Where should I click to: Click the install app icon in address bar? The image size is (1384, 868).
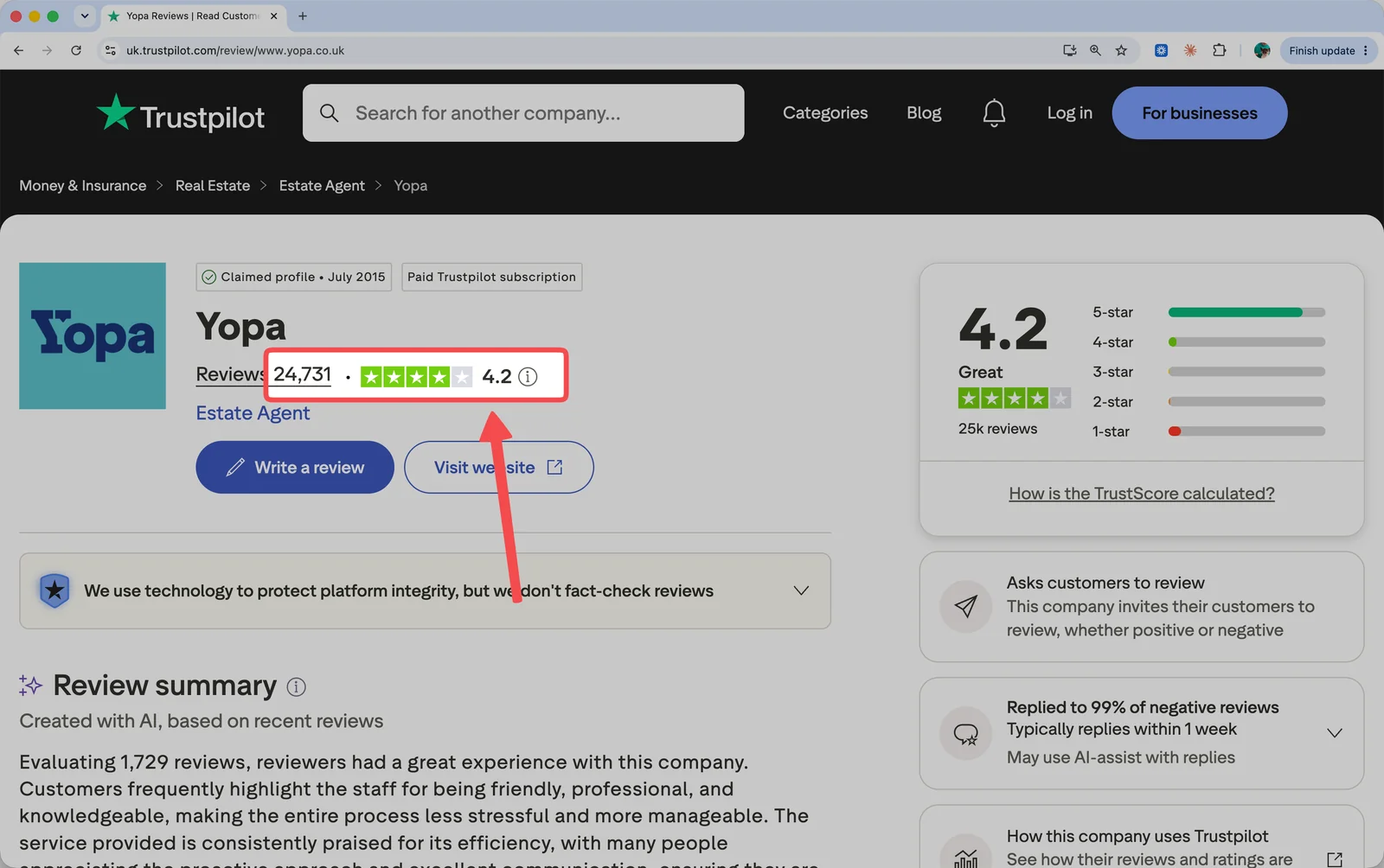(x=1070, y=50)
